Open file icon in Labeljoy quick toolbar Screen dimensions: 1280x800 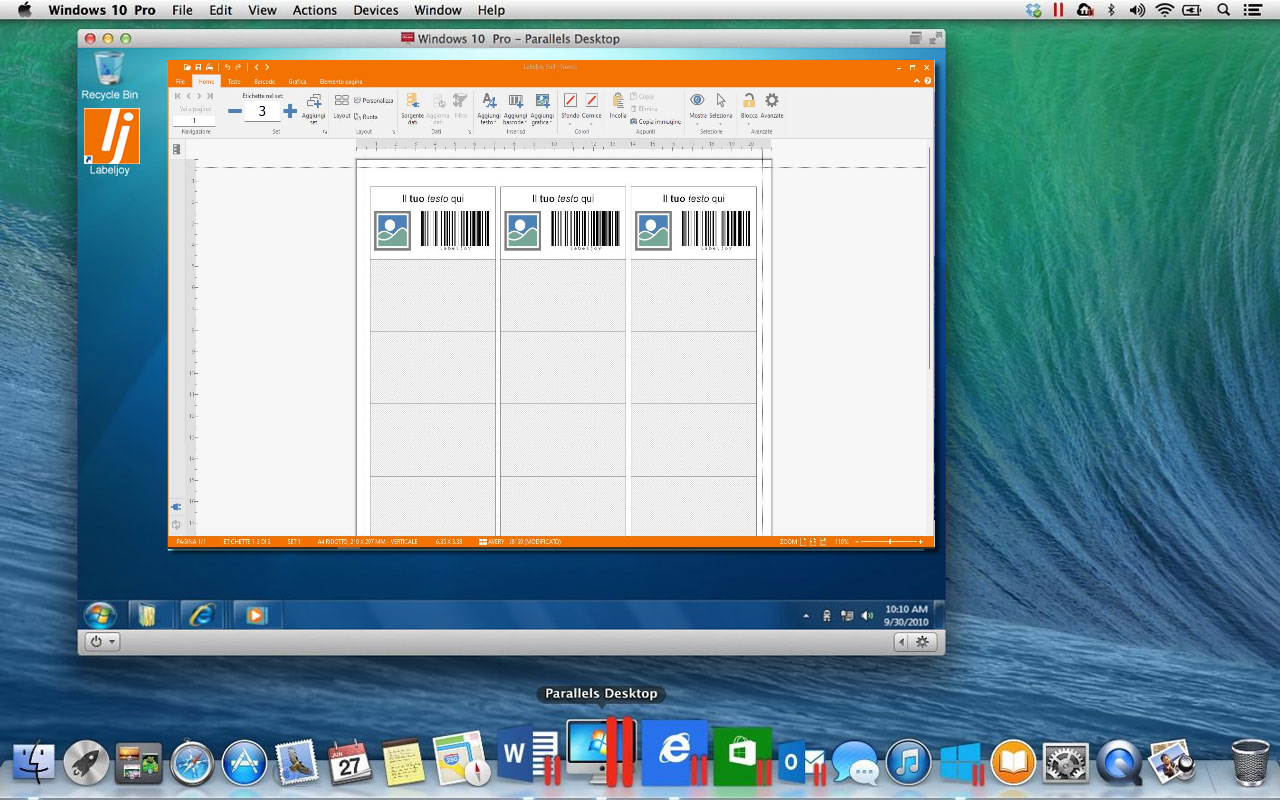tap(187, 67)
